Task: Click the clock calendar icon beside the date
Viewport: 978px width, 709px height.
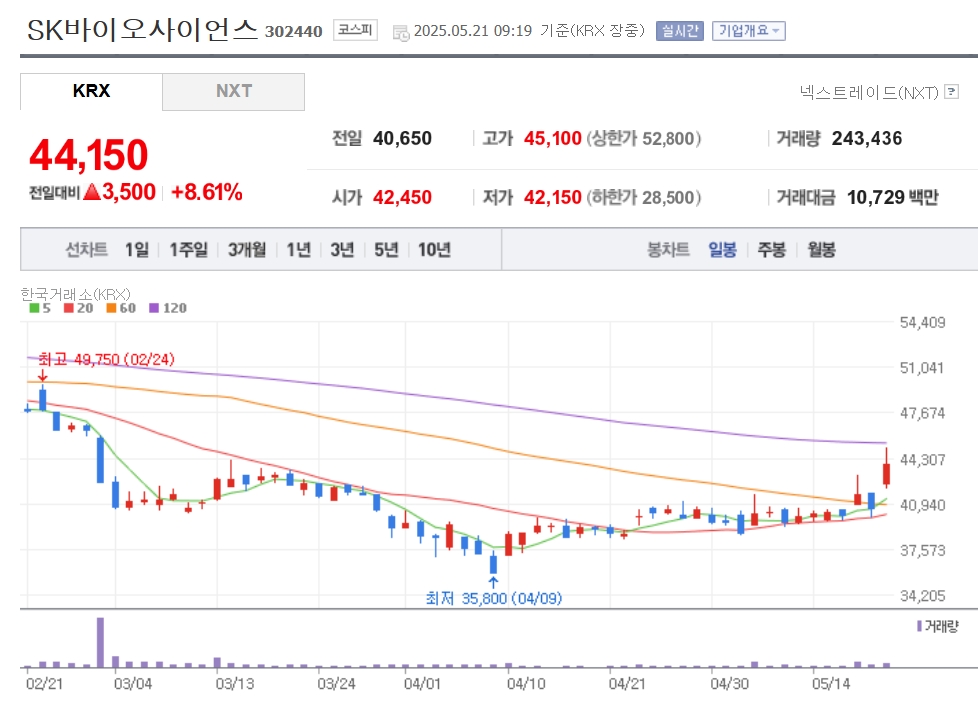Action: pos(401,32)
